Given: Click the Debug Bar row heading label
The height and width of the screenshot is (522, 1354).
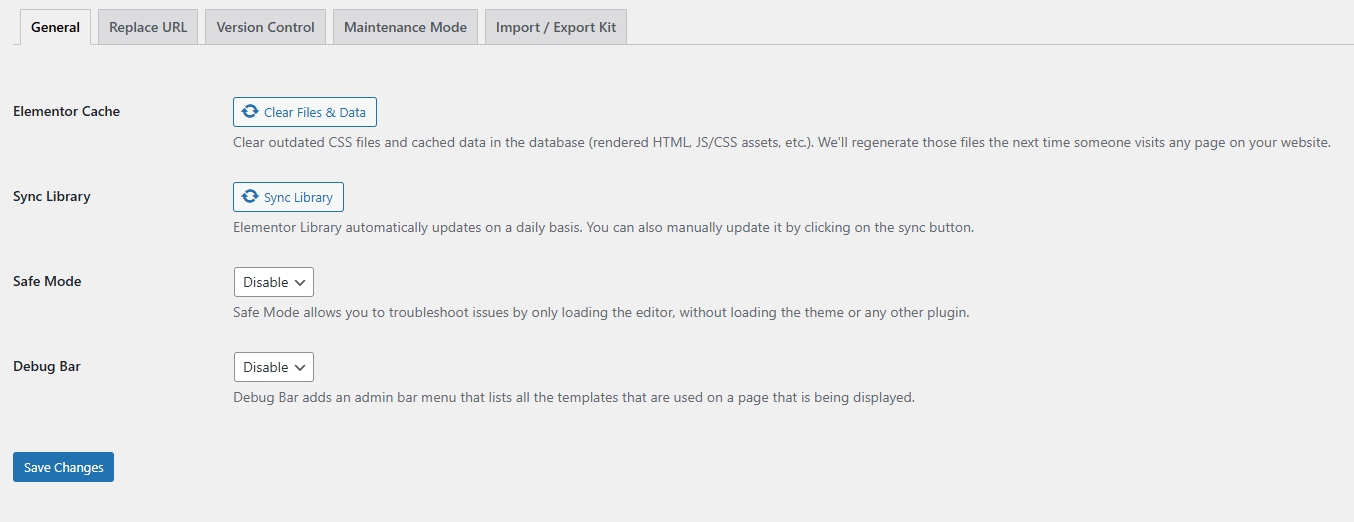Looking at the screenshot, I should [x=47, y=366].
